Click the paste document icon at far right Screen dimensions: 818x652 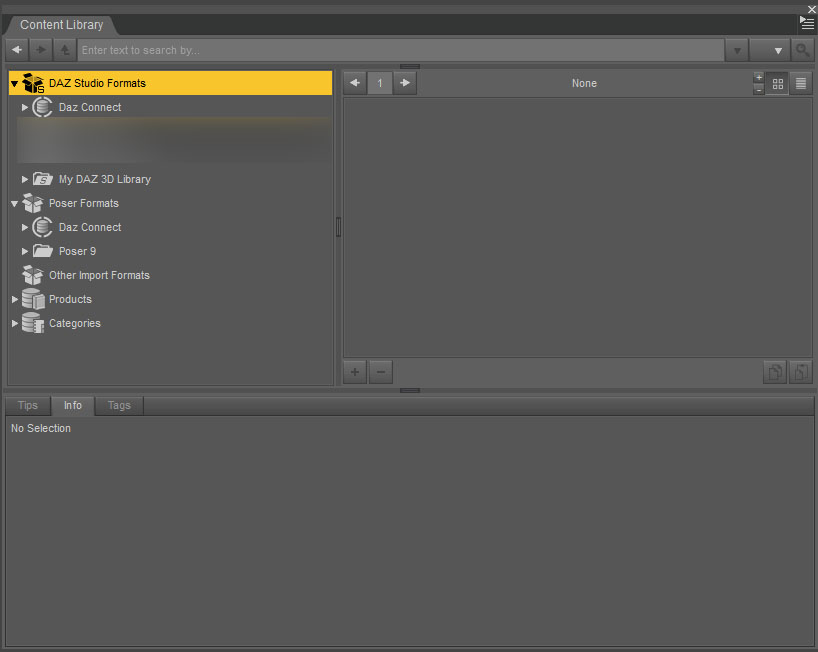(x=801, y=372)
